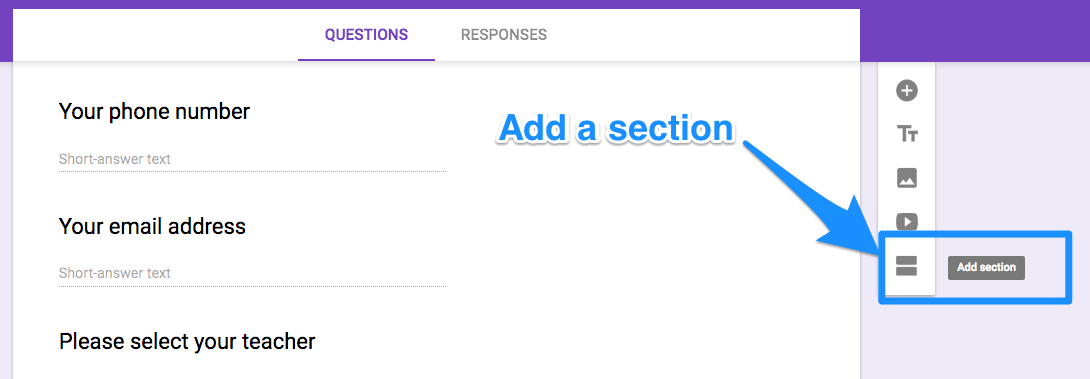Click the Add question plus icon
This screenshot has width=1090, height=379.
[906, 91]
